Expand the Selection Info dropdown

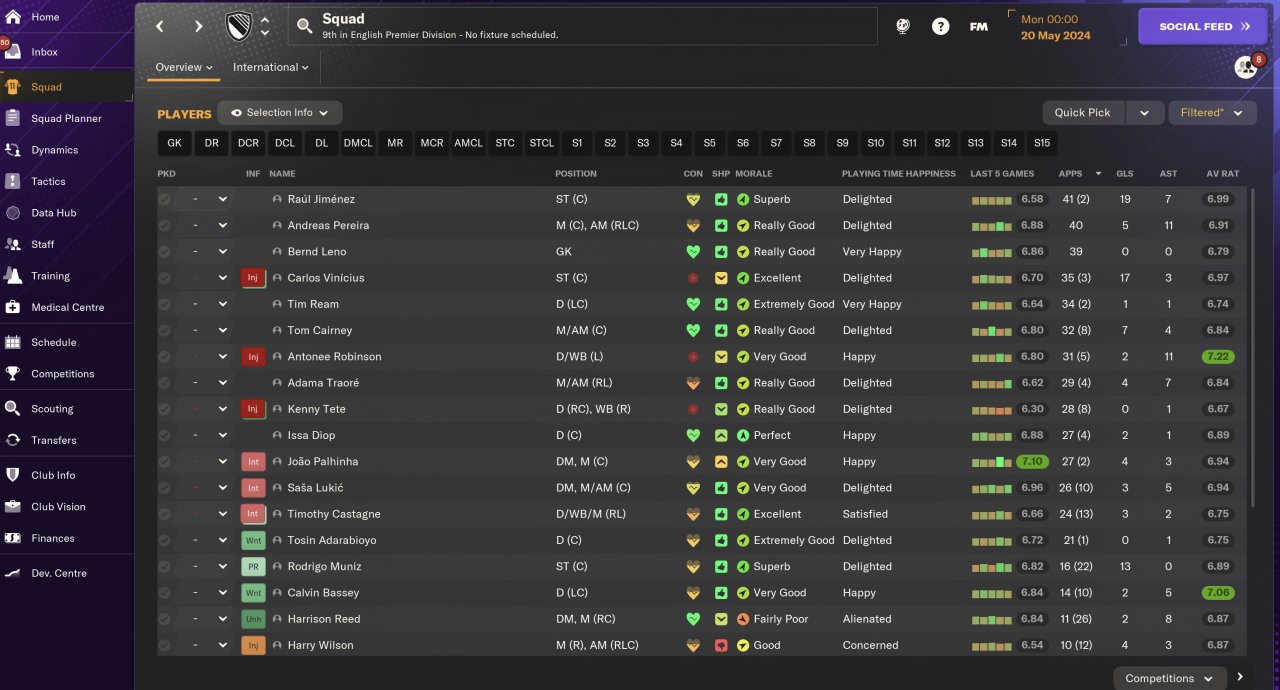coord(280,113)
